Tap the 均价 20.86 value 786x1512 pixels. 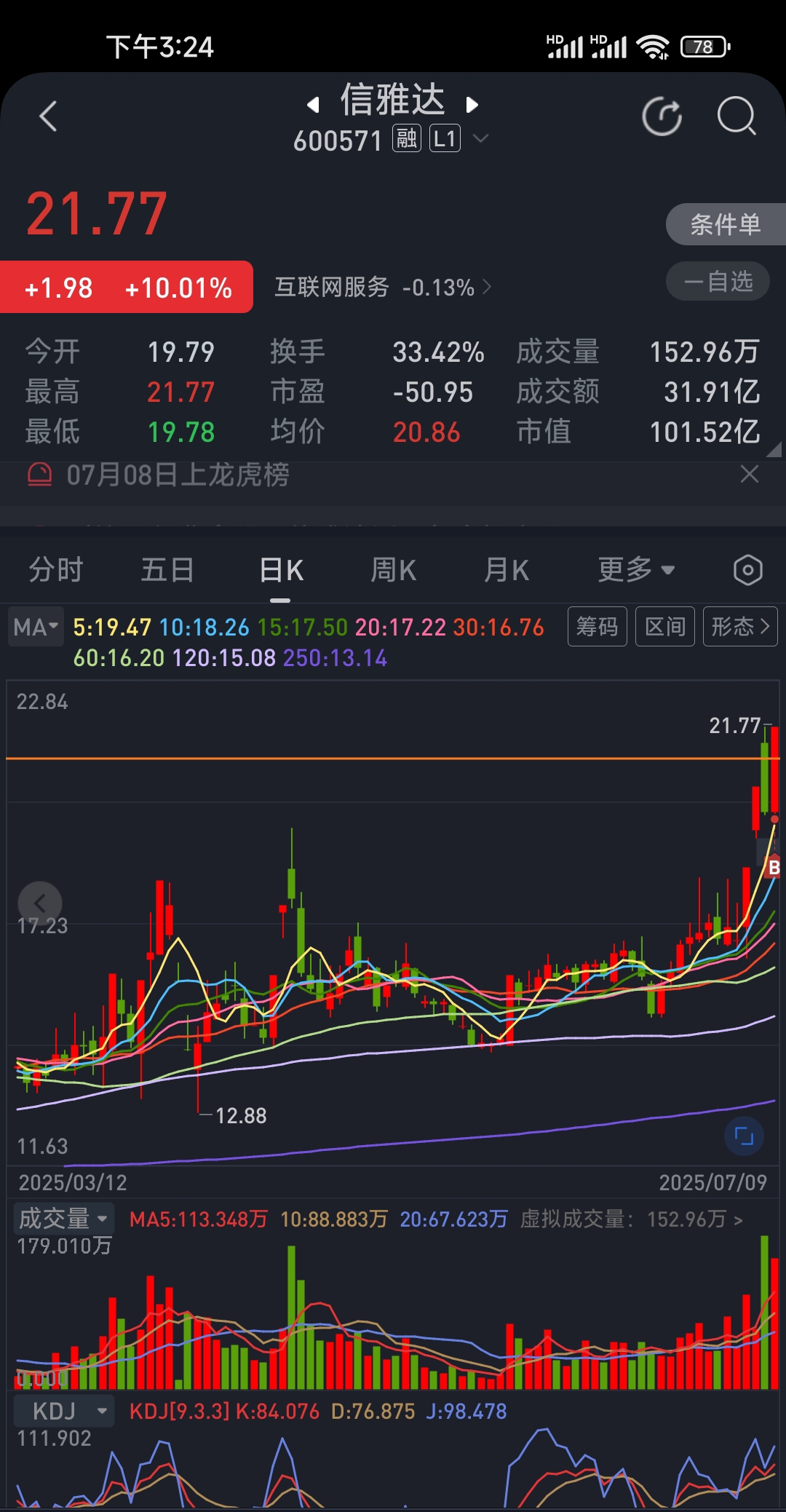pyautogui.click(x=426, y=432)
